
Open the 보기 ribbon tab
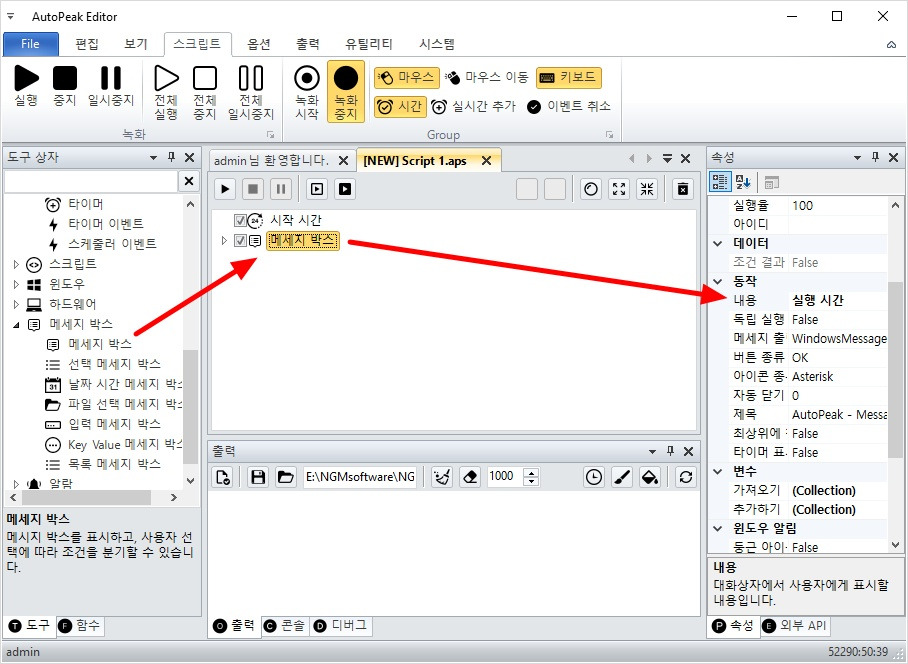point(136,44)
